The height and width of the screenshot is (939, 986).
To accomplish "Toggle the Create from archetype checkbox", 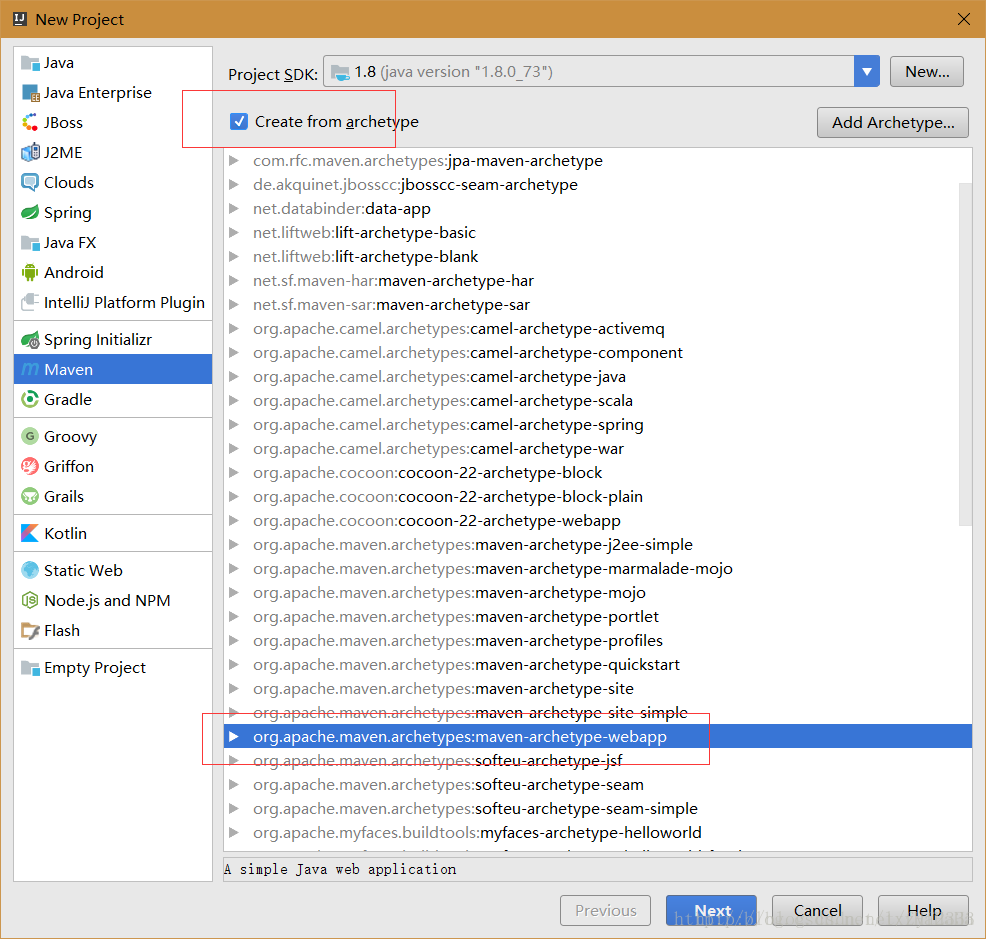I will tap(239, 121).
